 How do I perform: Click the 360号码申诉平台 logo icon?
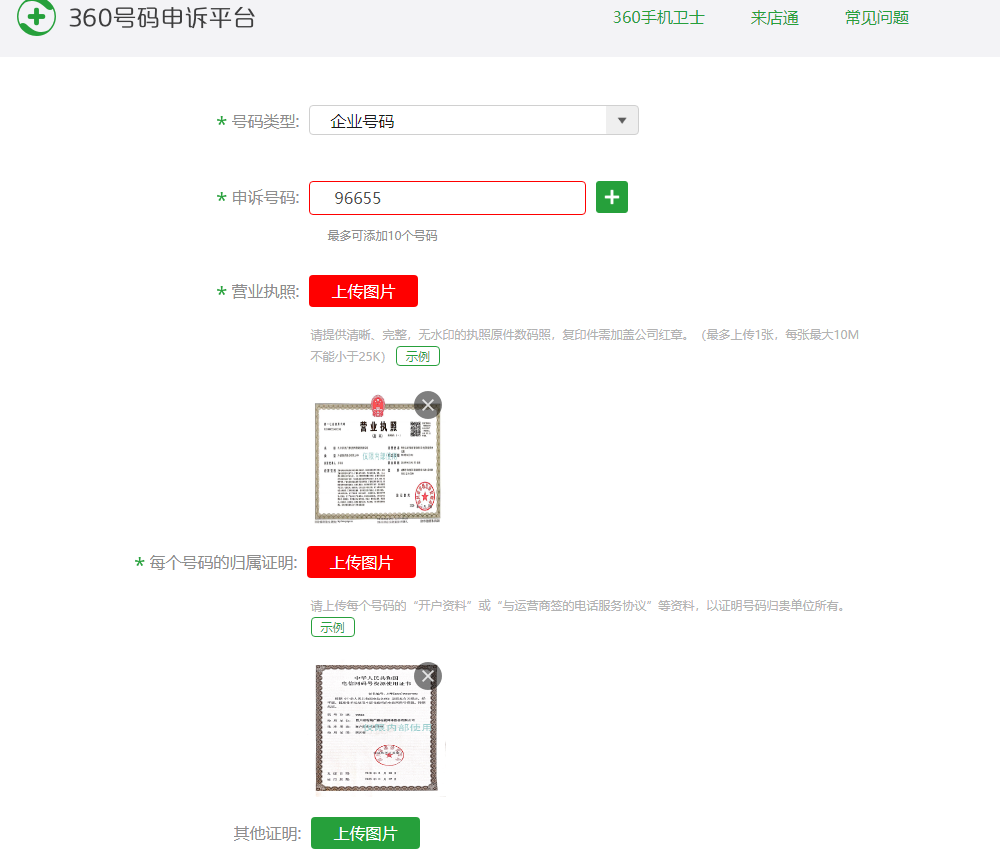(36, 18)
